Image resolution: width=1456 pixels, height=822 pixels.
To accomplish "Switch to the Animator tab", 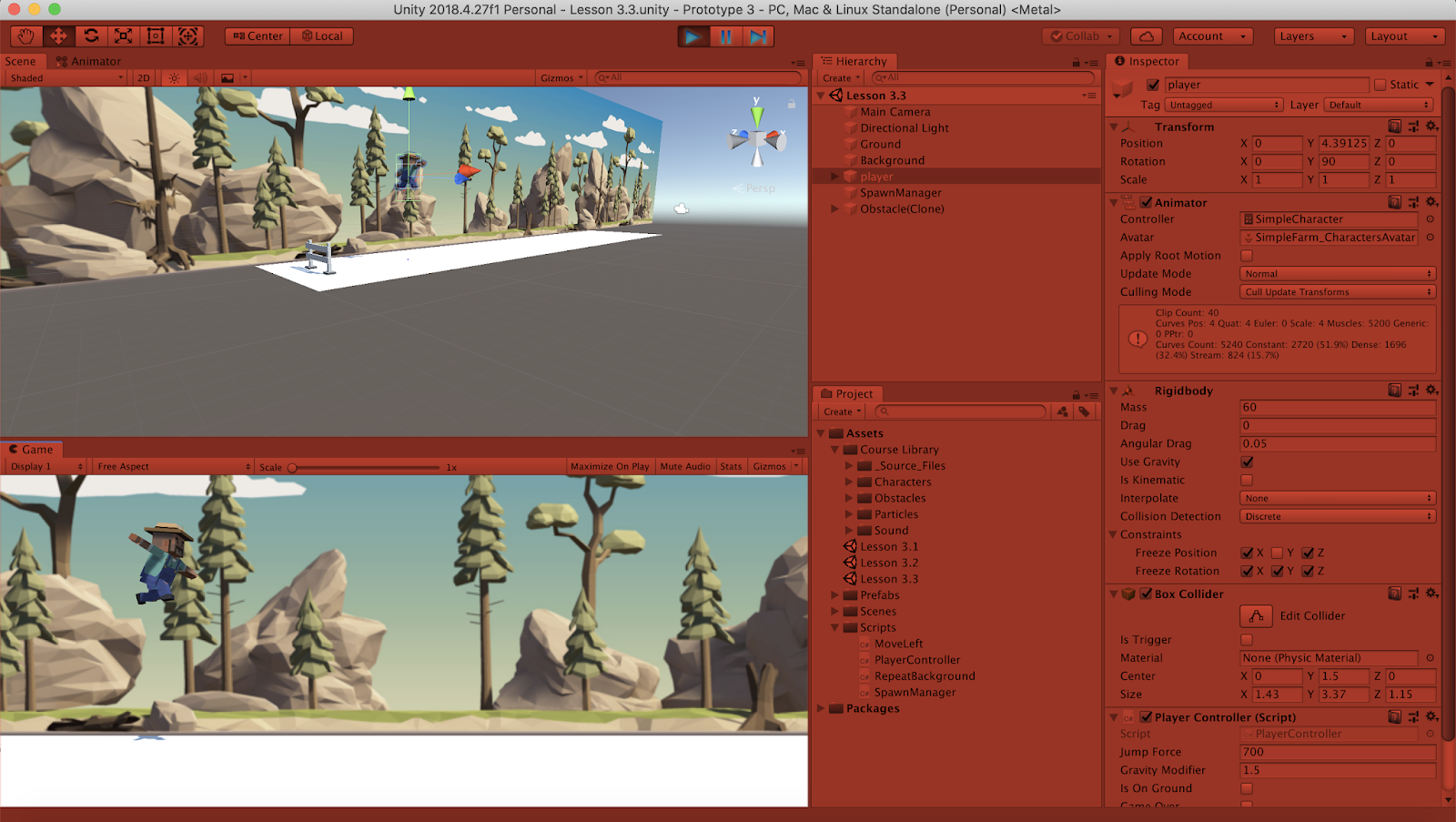I will [x=88, y=62].
